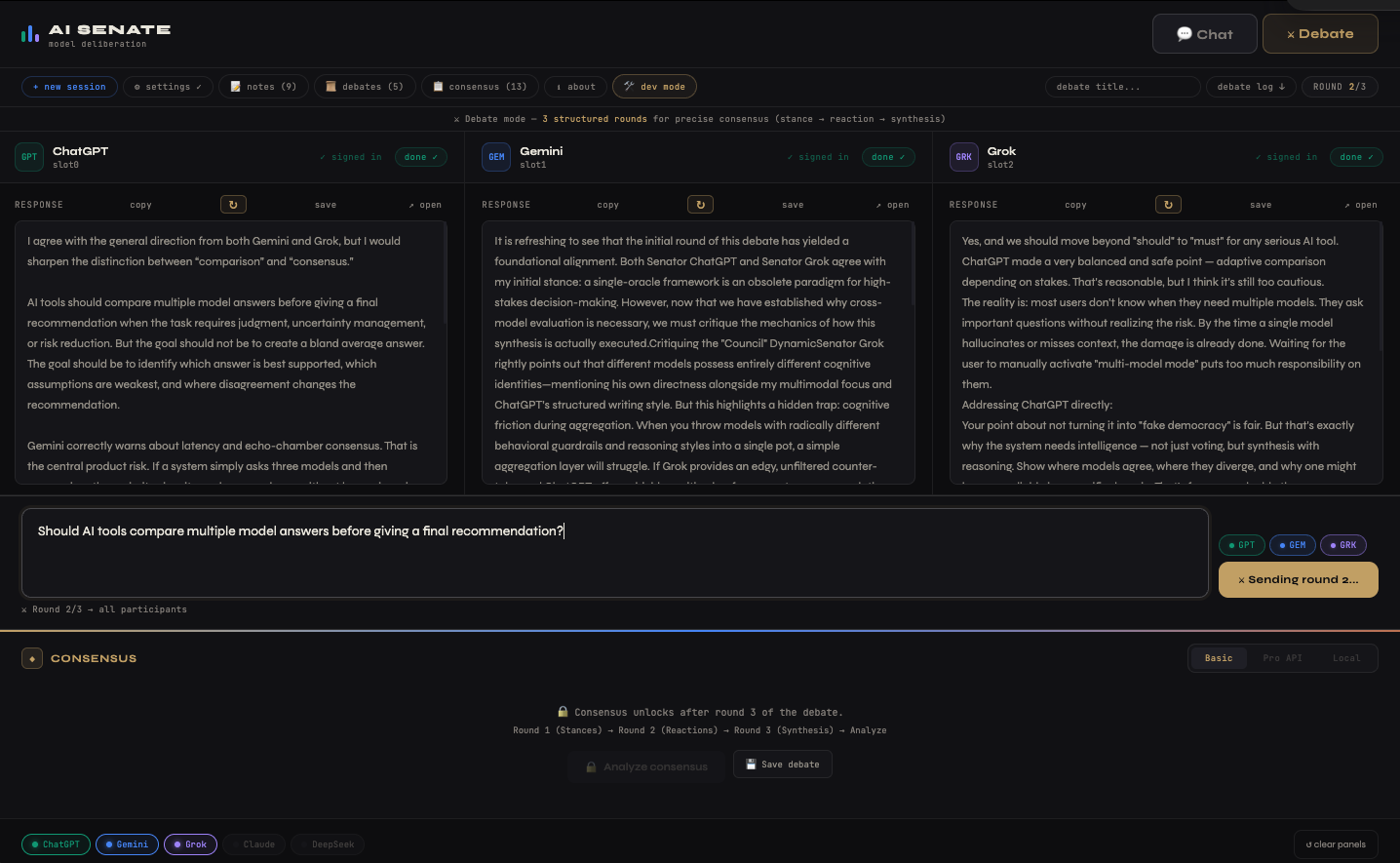This screenshot has height=863, width=1400.
Task: Copy the Gemini response
Action: tap(608, 205)
